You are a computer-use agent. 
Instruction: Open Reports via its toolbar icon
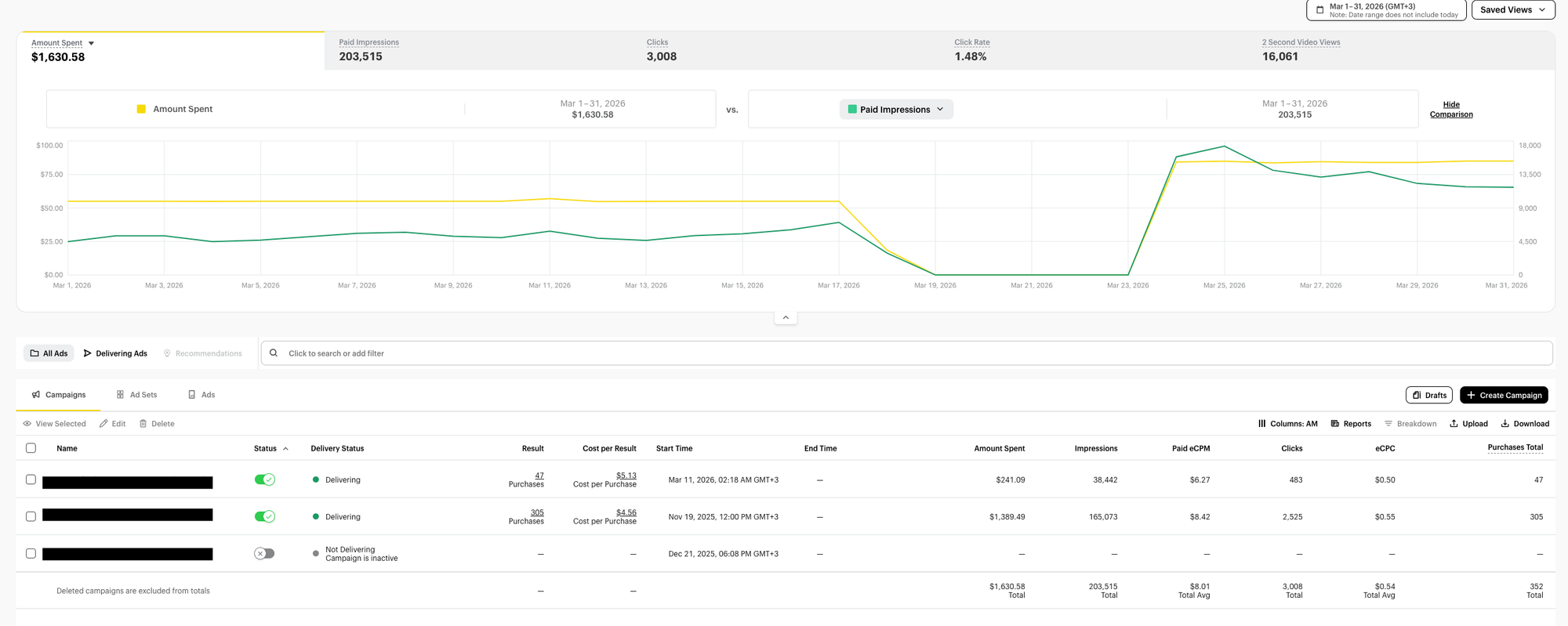[1335, 424]
